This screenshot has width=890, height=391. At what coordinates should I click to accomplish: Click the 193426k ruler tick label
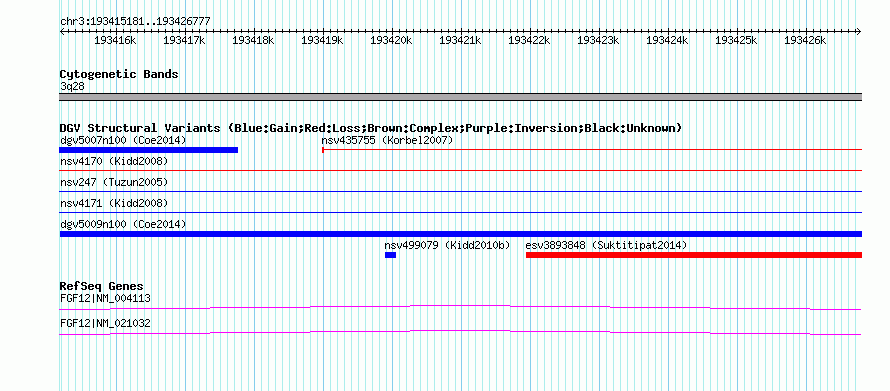[x=805, y=40]
